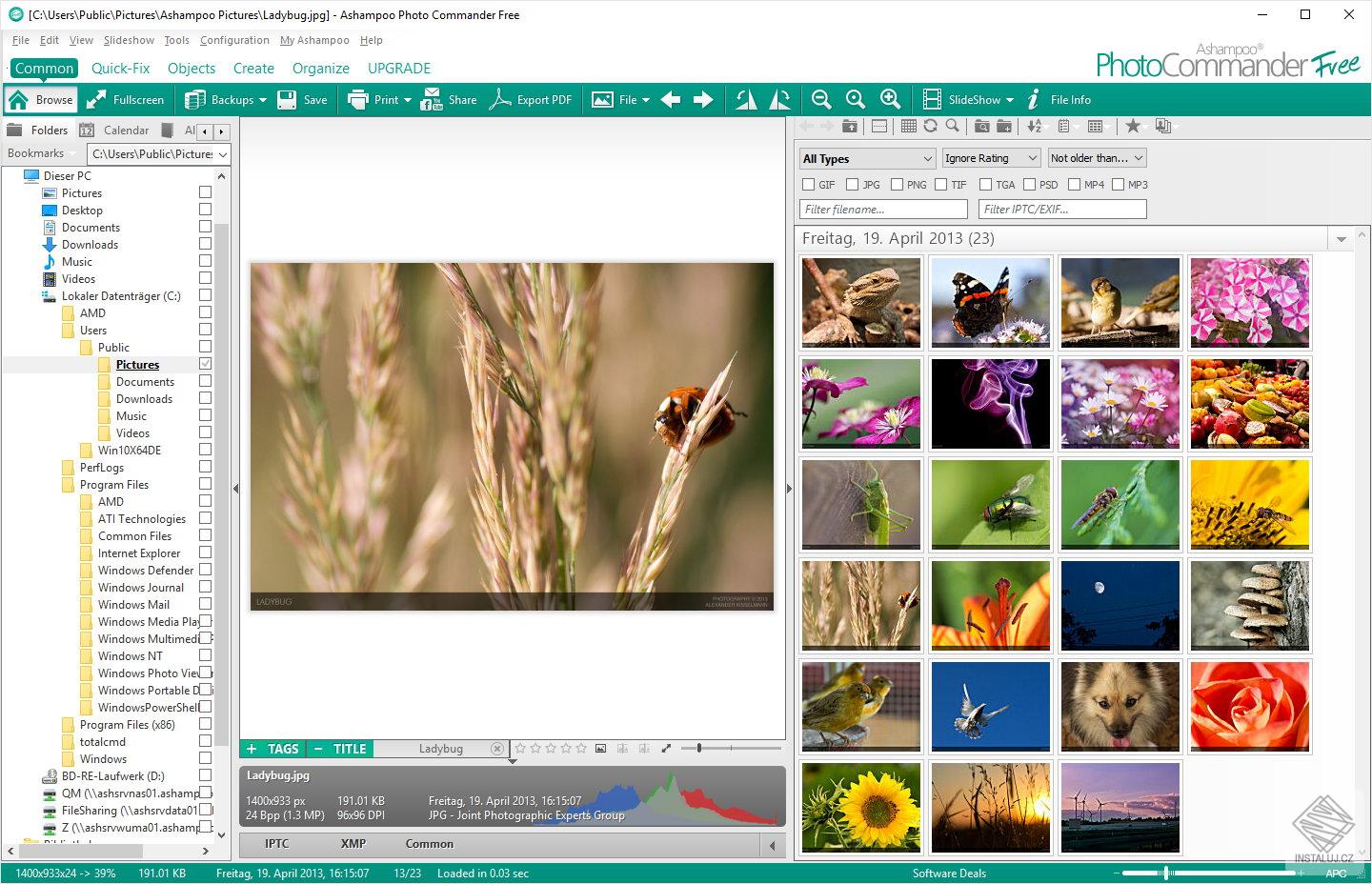Rotate the image left

click(x=746, y=98)
